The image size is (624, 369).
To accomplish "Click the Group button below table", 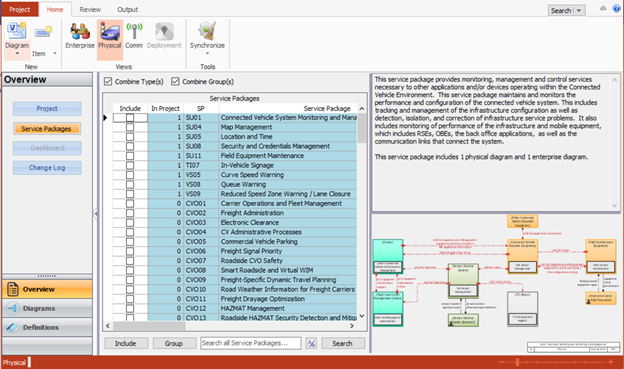I will click(174, 343).
